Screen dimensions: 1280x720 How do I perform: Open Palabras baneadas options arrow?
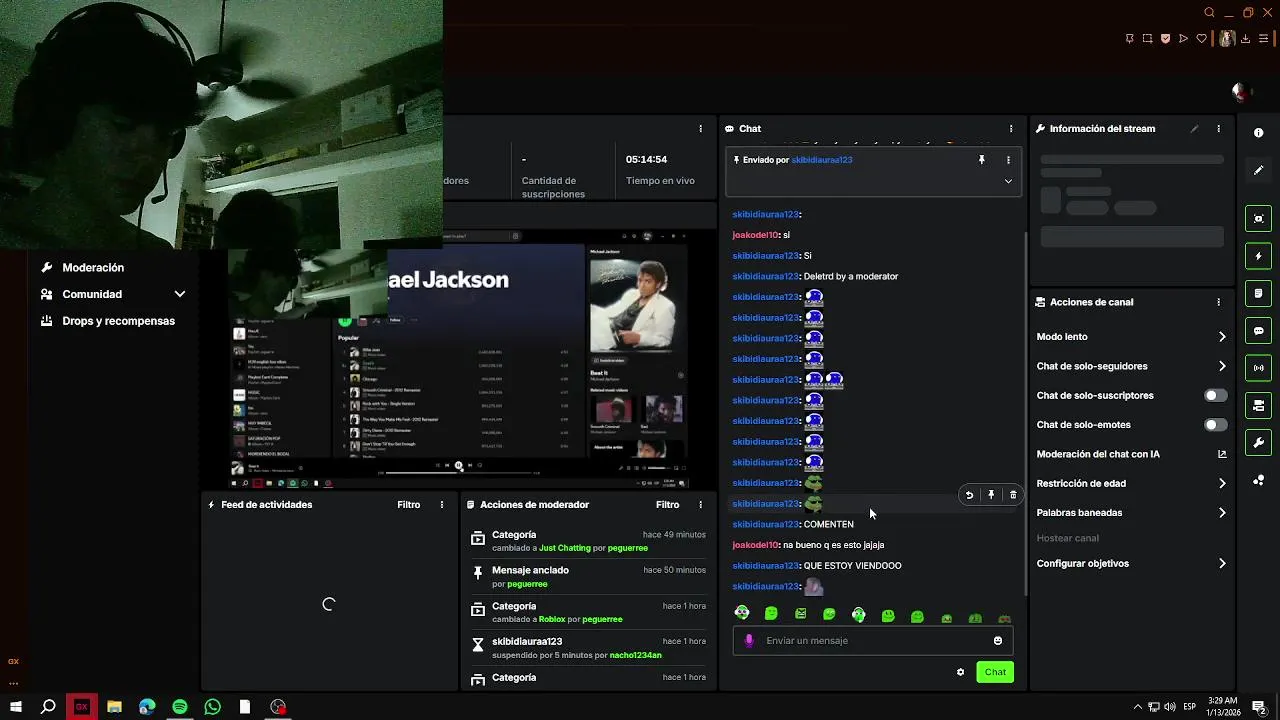1222,513
